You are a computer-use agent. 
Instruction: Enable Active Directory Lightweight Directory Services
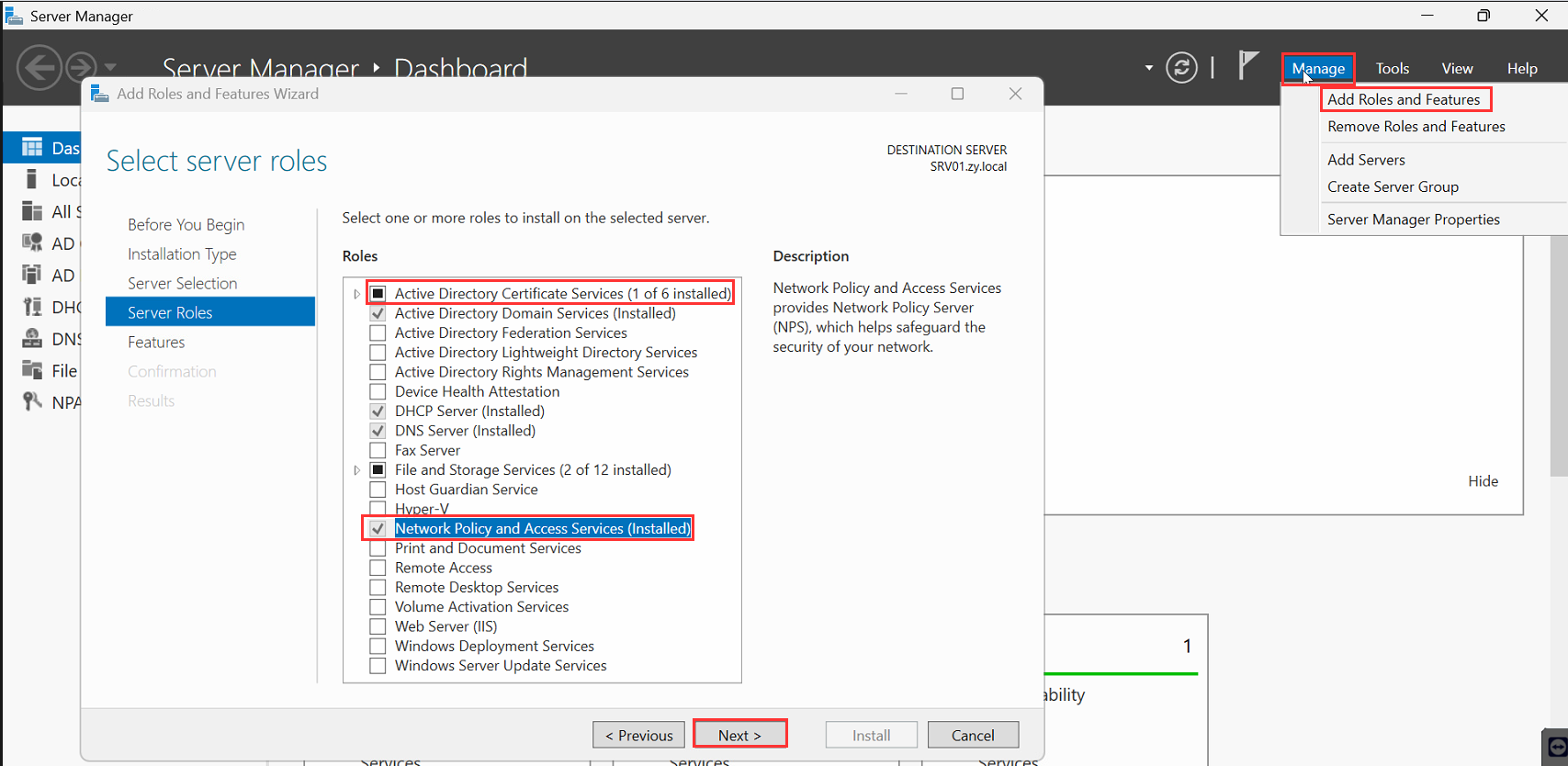(x=378, y=353)
